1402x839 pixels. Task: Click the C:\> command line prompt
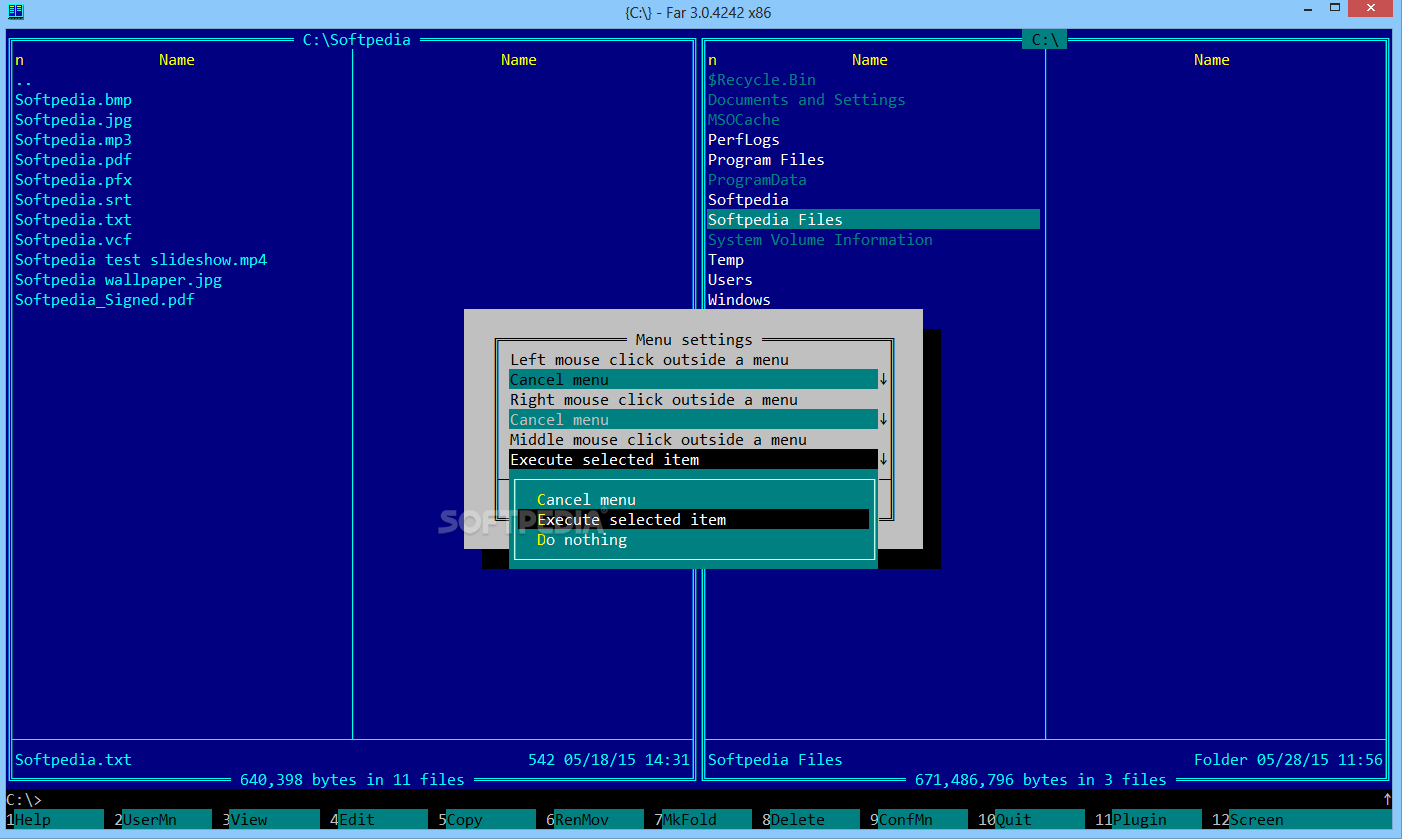[24, 800]
